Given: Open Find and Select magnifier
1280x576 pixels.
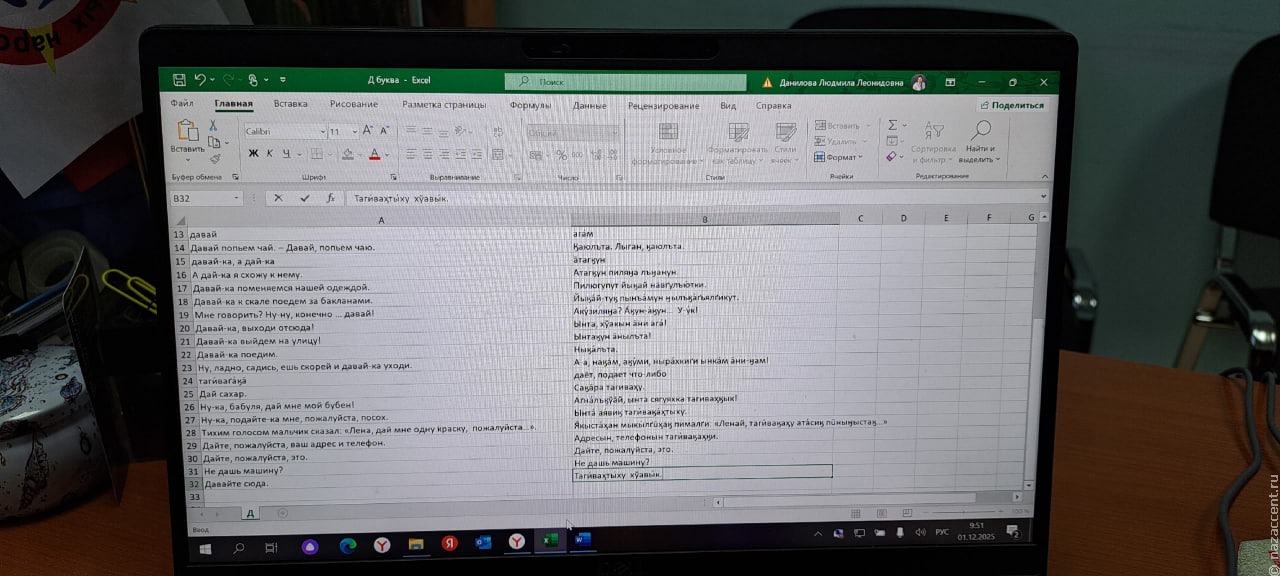Looking at the screenshot, I should pos(980,130).
